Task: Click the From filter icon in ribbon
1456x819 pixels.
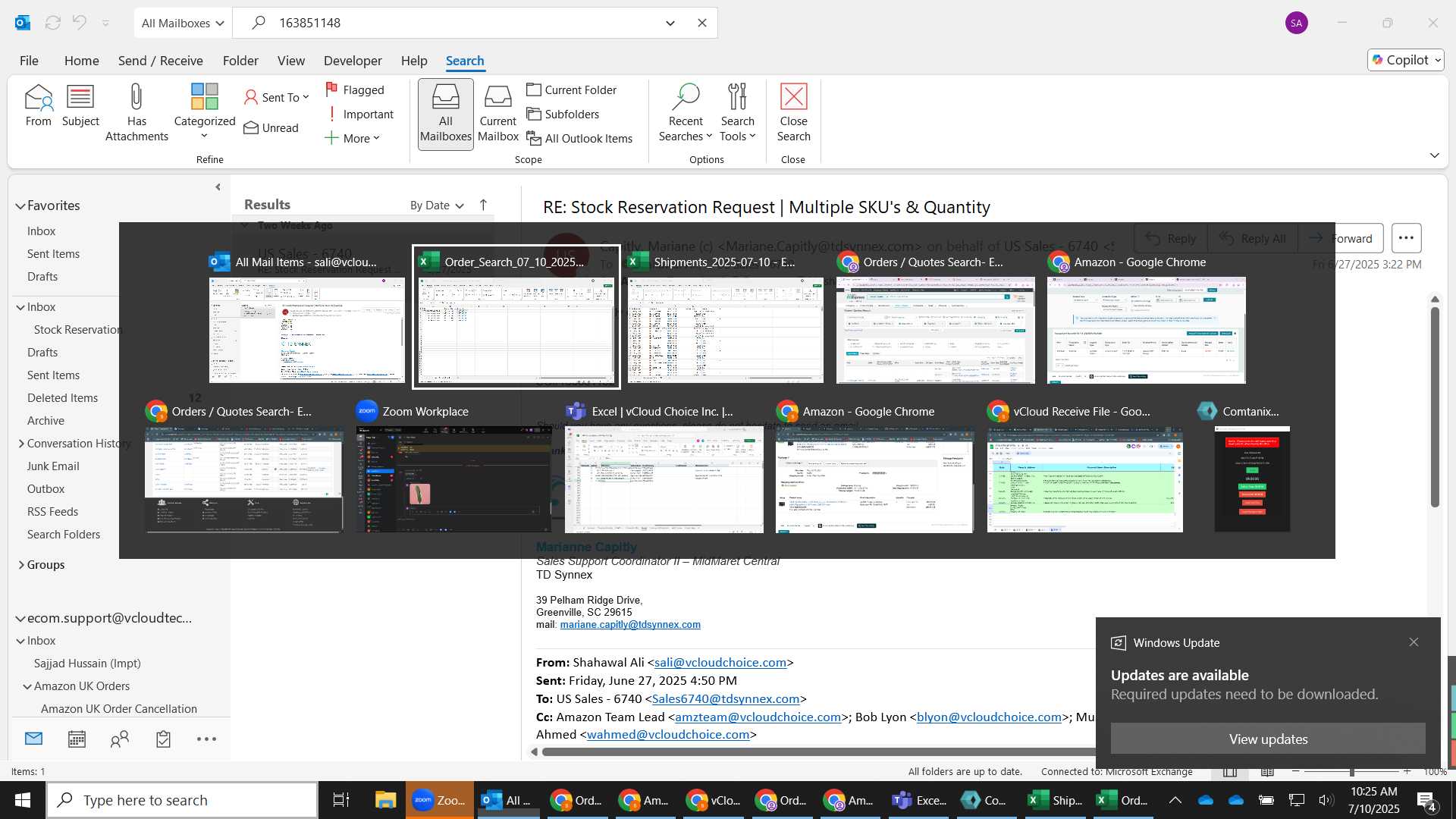Action: pos(38,105)
